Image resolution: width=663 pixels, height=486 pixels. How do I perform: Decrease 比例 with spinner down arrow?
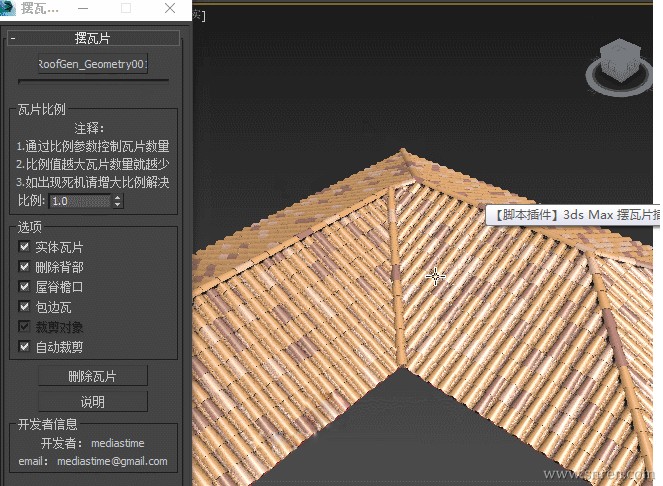coord(118,205)
